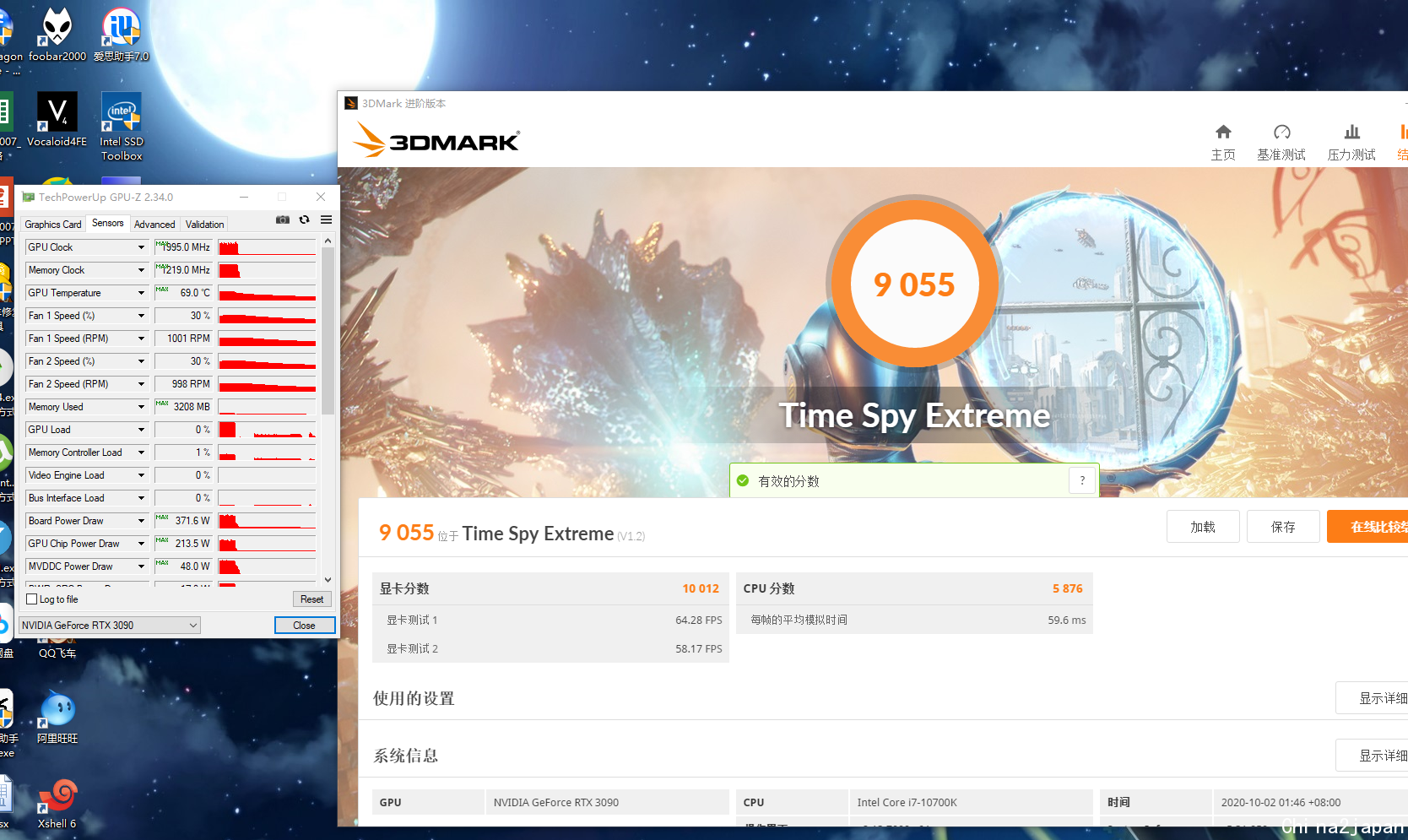Click the 3DMark logo in header
The image size is (1408, 840).
pyautogui.click(x=436, y=139)
